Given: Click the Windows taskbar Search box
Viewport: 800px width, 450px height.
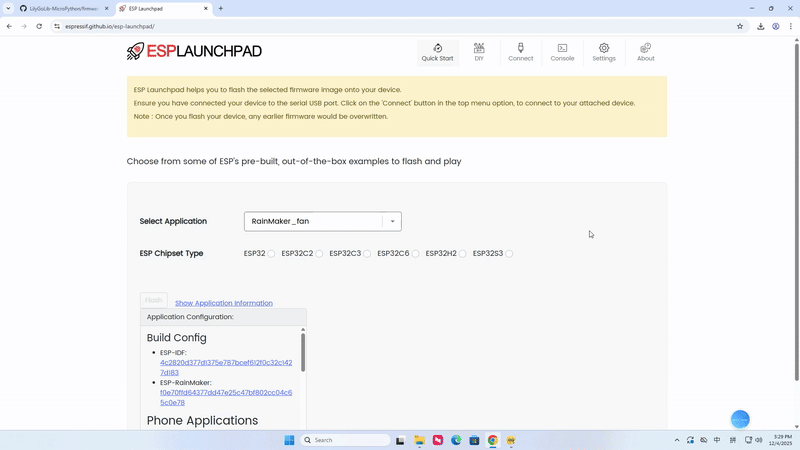Looking at the screenshot, I should [x=348, y=440].
